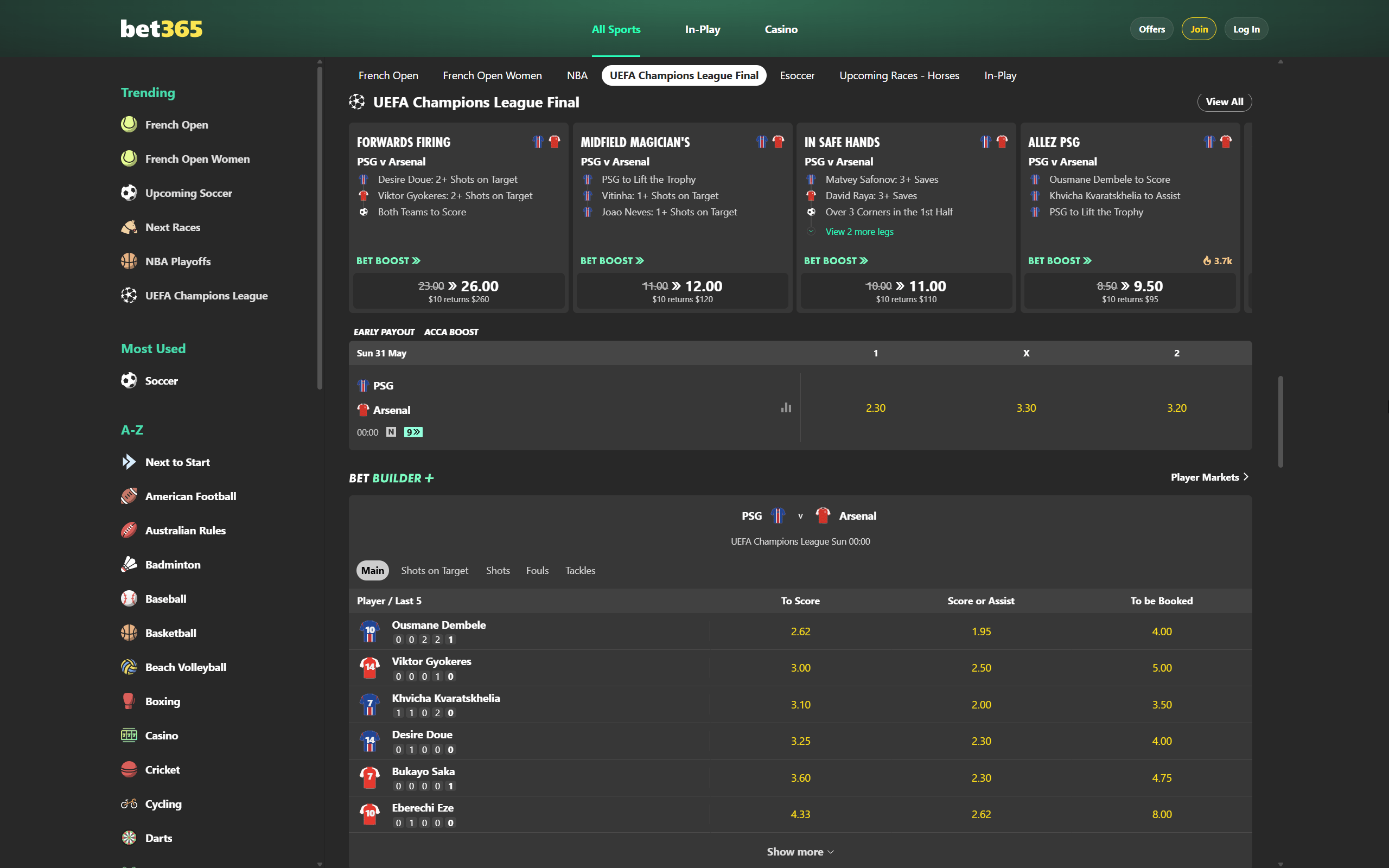Open Bet Boost on In Safe Hands card
This screenshot has width=1389, height=868.
coord(836,260)
